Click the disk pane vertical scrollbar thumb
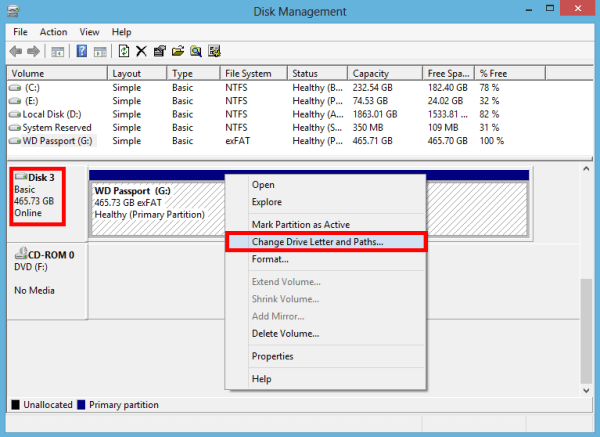The height and width of the screenshot is (437, 600). [x=586, y=331]
